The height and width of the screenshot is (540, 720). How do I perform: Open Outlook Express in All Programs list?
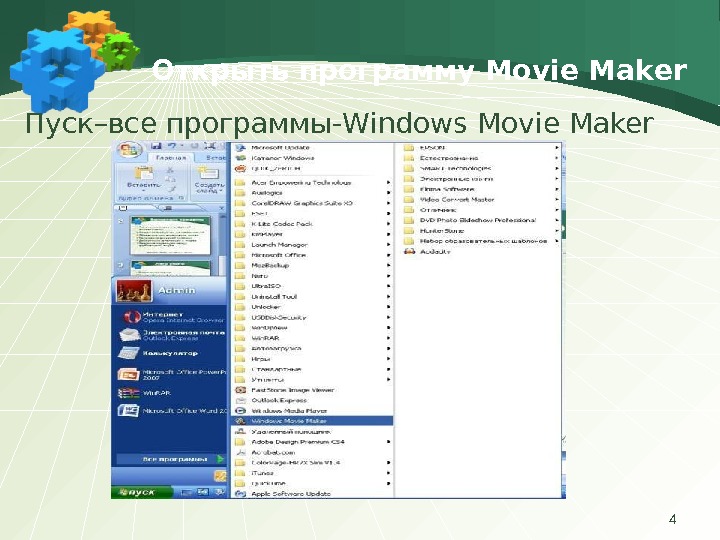point(312,400)
